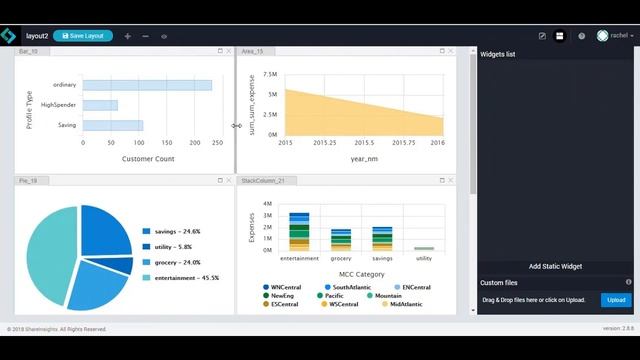Toggle ESCentral legend item
This screenshot has height=360, width=640.
click(x=280, y=304)
